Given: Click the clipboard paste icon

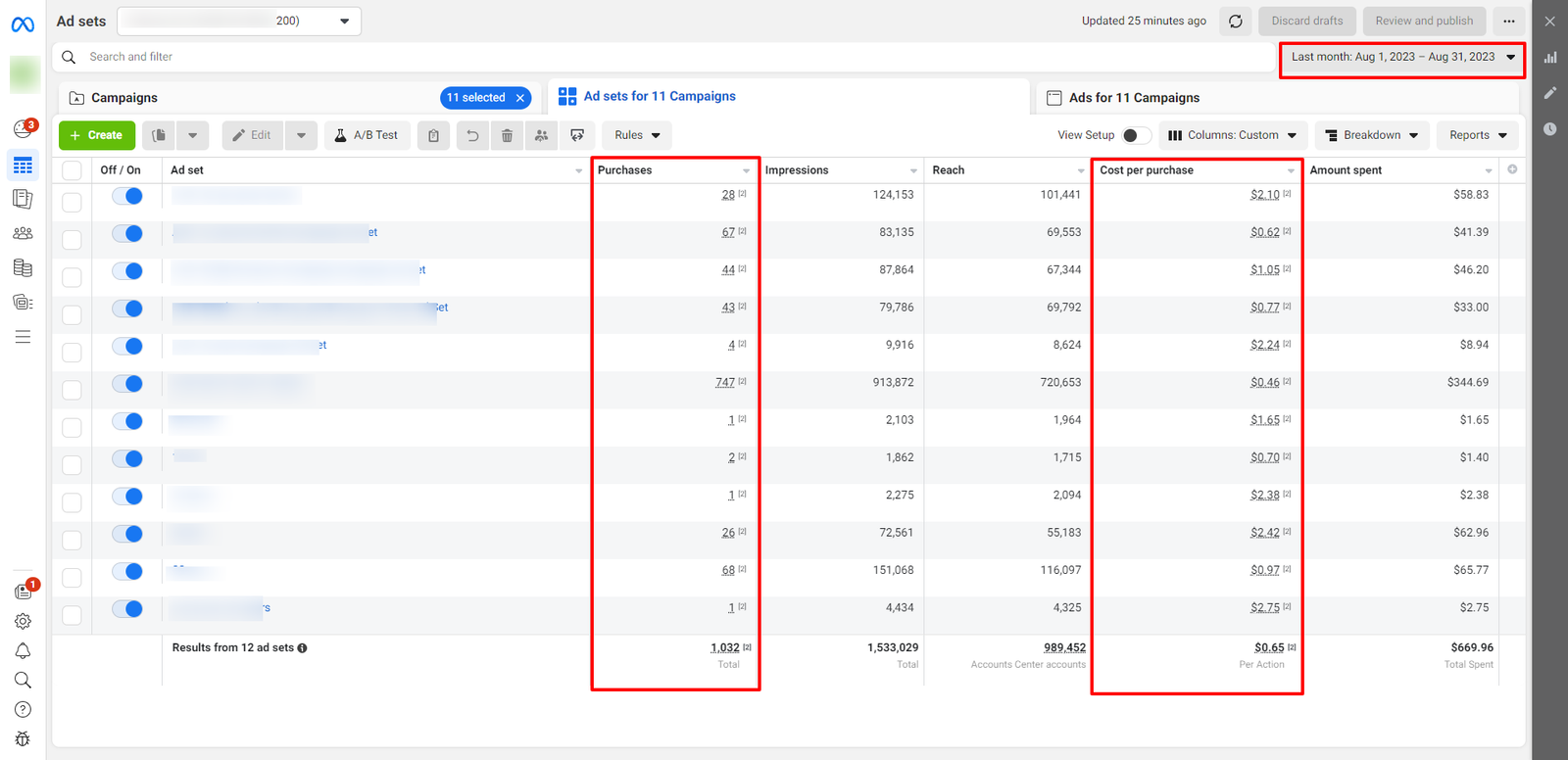Looking at the screenshot, I should coord(433,135).
